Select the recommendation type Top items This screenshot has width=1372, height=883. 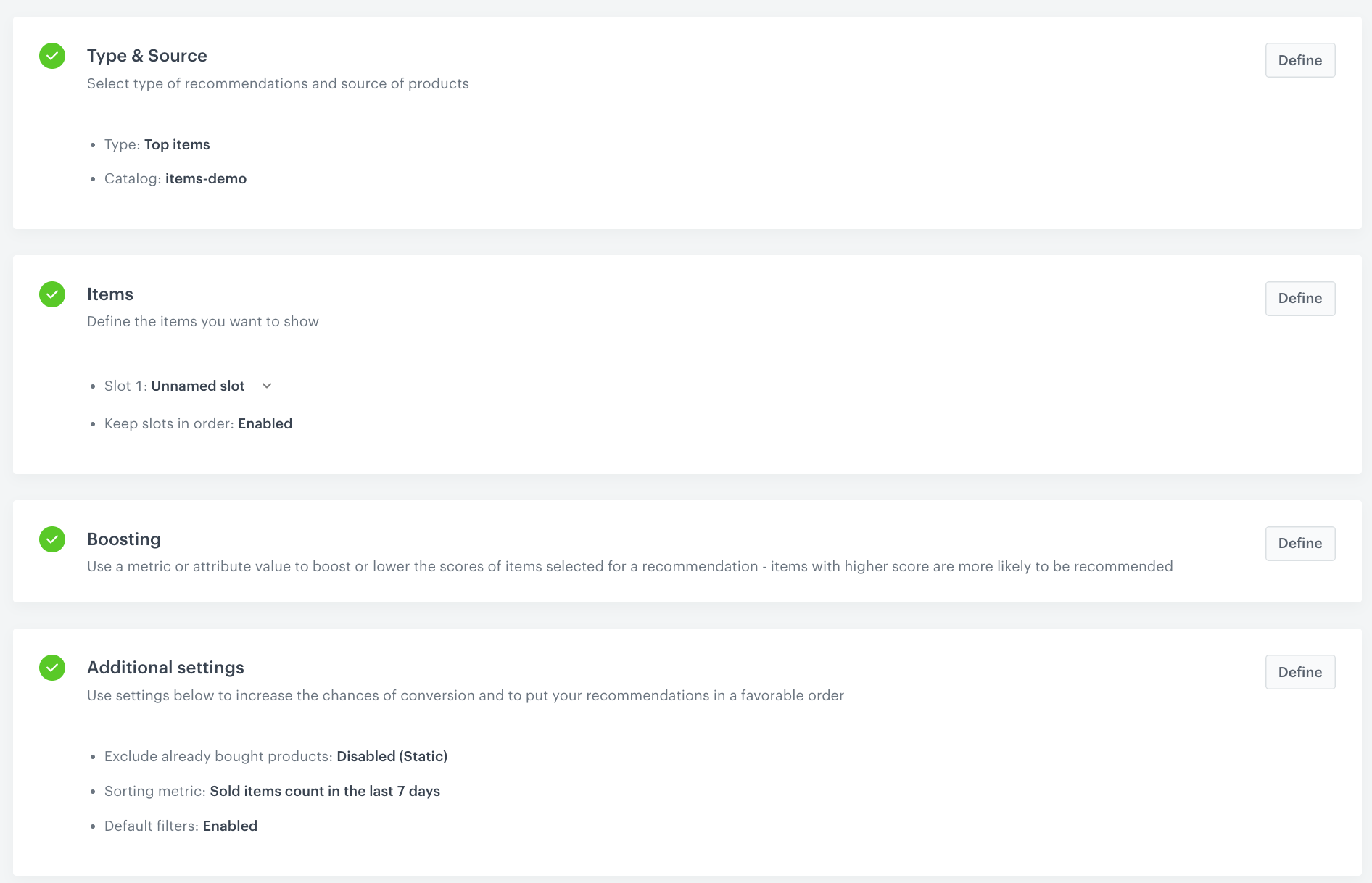pyautogui.click(x=177, y=144)
